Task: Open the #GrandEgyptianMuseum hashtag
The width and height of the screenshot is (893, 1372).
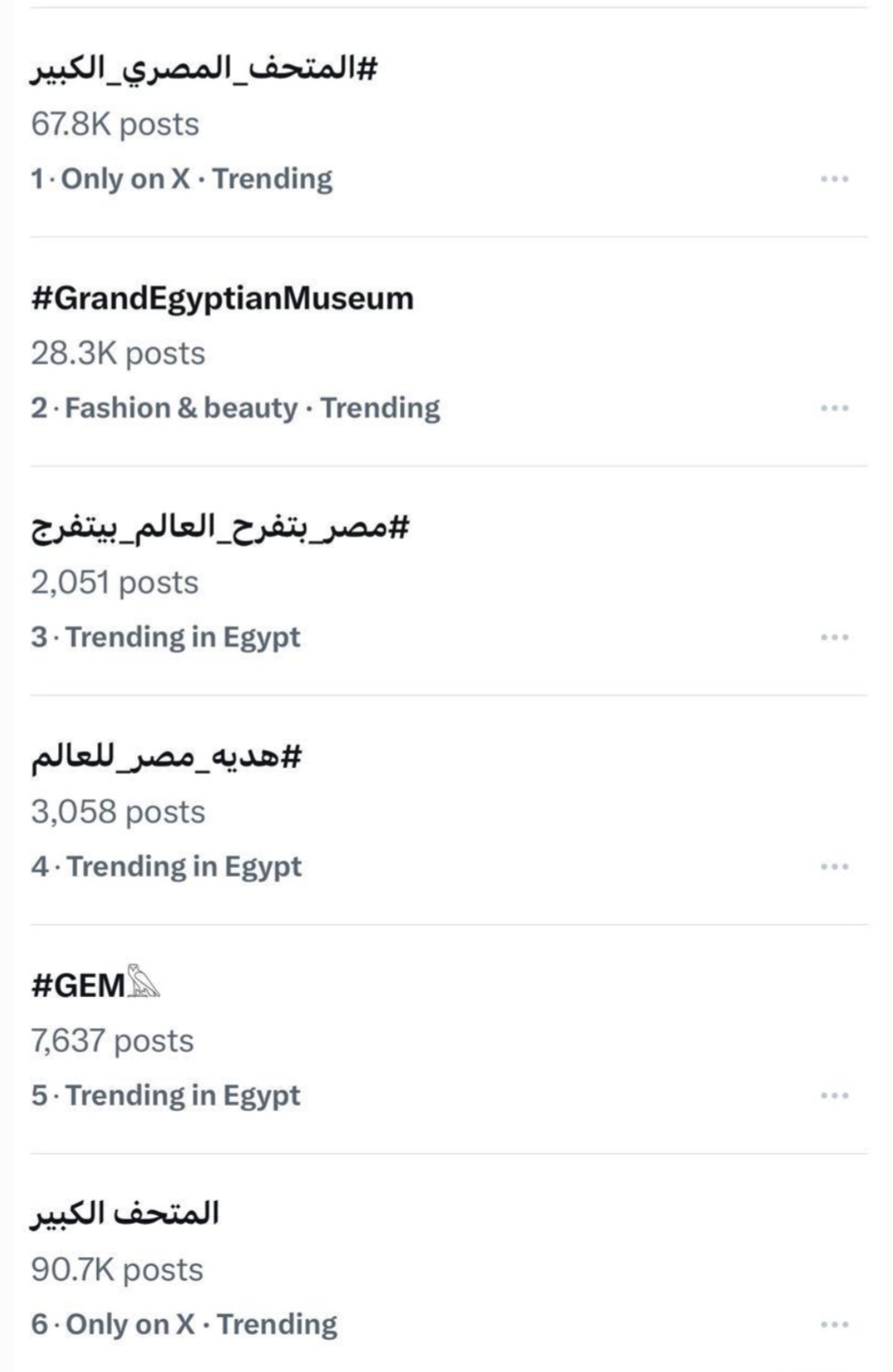Action: 222,297
